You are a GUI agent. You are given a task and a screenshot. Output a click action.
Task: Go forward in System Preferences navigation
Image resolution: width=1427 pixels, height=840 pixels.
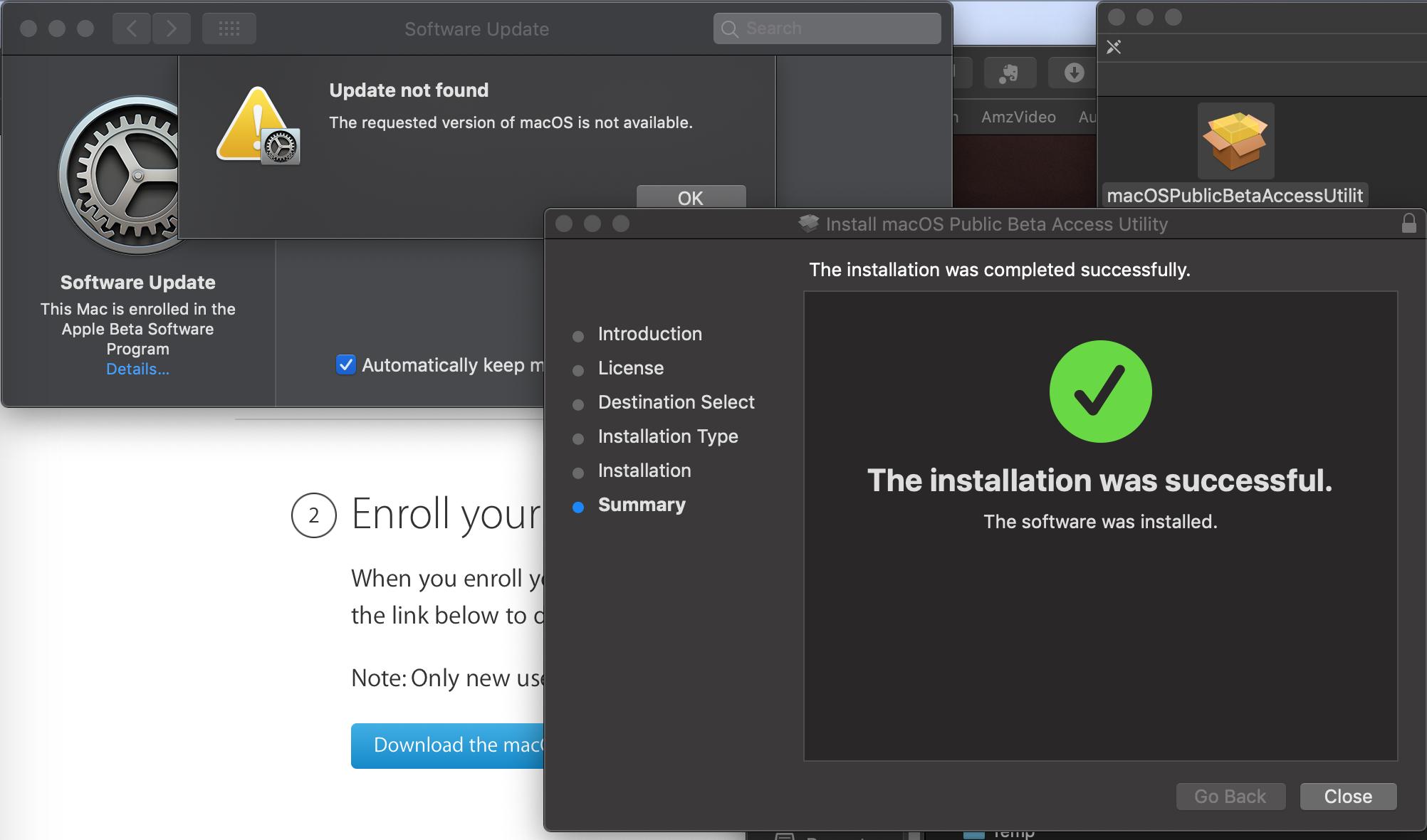(172, 28)
